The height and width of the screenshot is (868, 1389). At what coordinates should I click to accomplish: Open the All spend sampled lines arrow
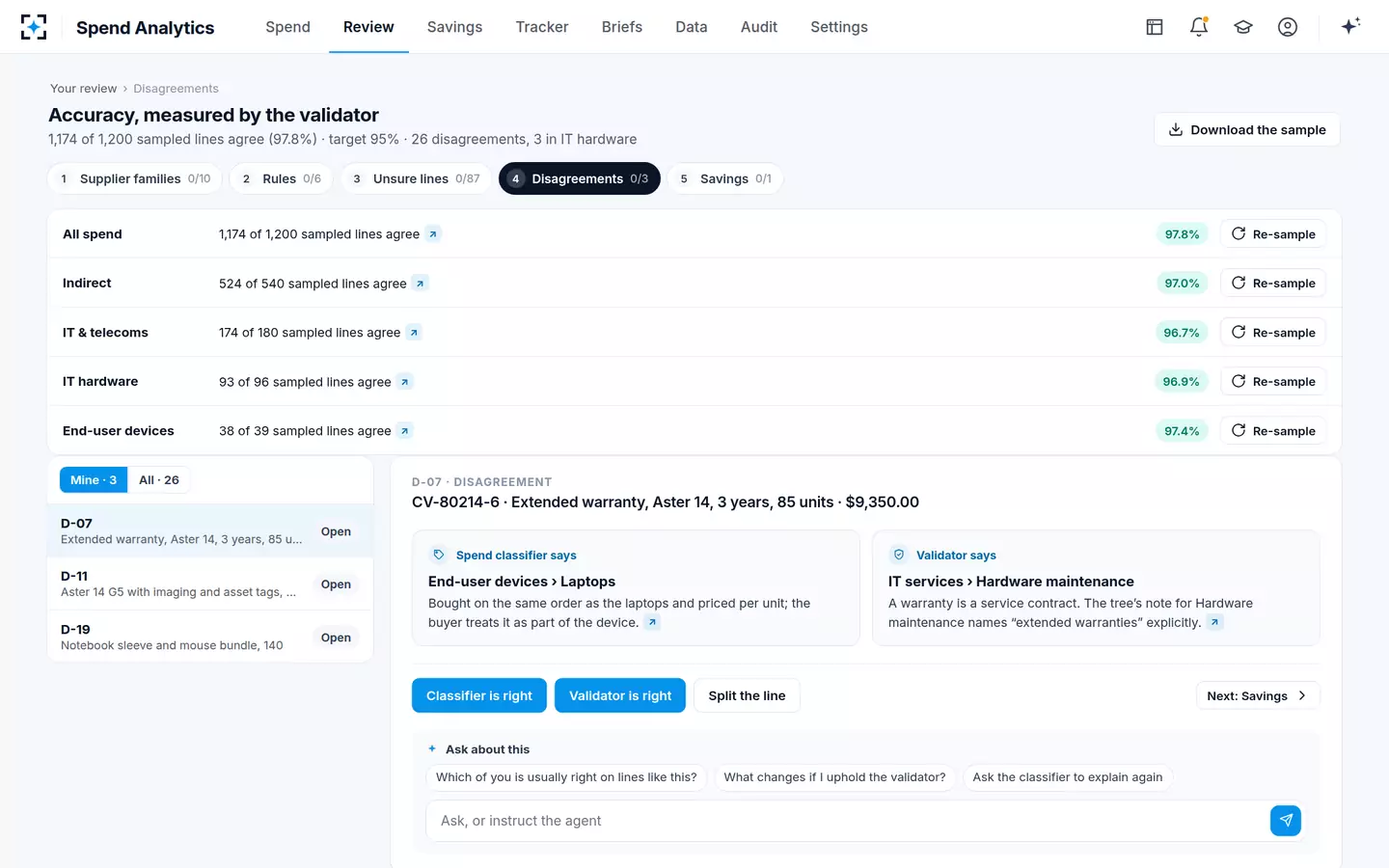[x=433, y=234]
